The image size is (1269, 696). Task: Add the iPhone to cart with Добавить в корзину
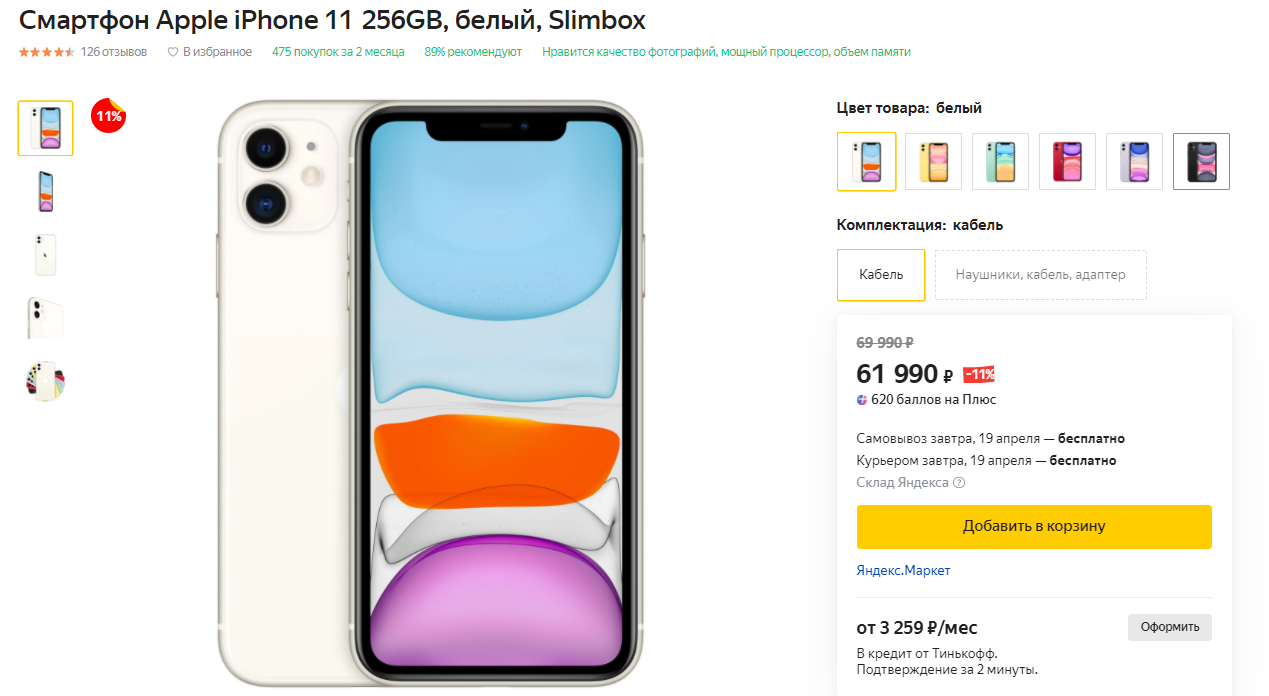pos(1034,526)
